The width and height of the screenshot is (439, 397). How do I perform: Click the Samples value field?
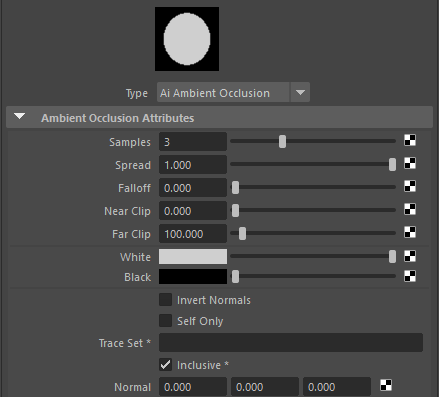[193, 142]
